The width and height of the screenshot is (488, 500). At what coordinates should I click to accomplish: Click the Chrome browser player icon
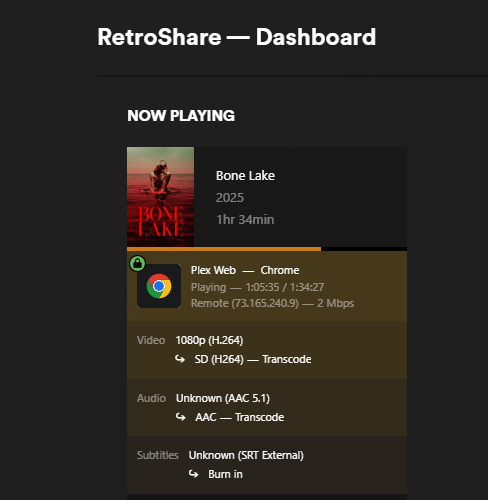click(x=159, y=286)
